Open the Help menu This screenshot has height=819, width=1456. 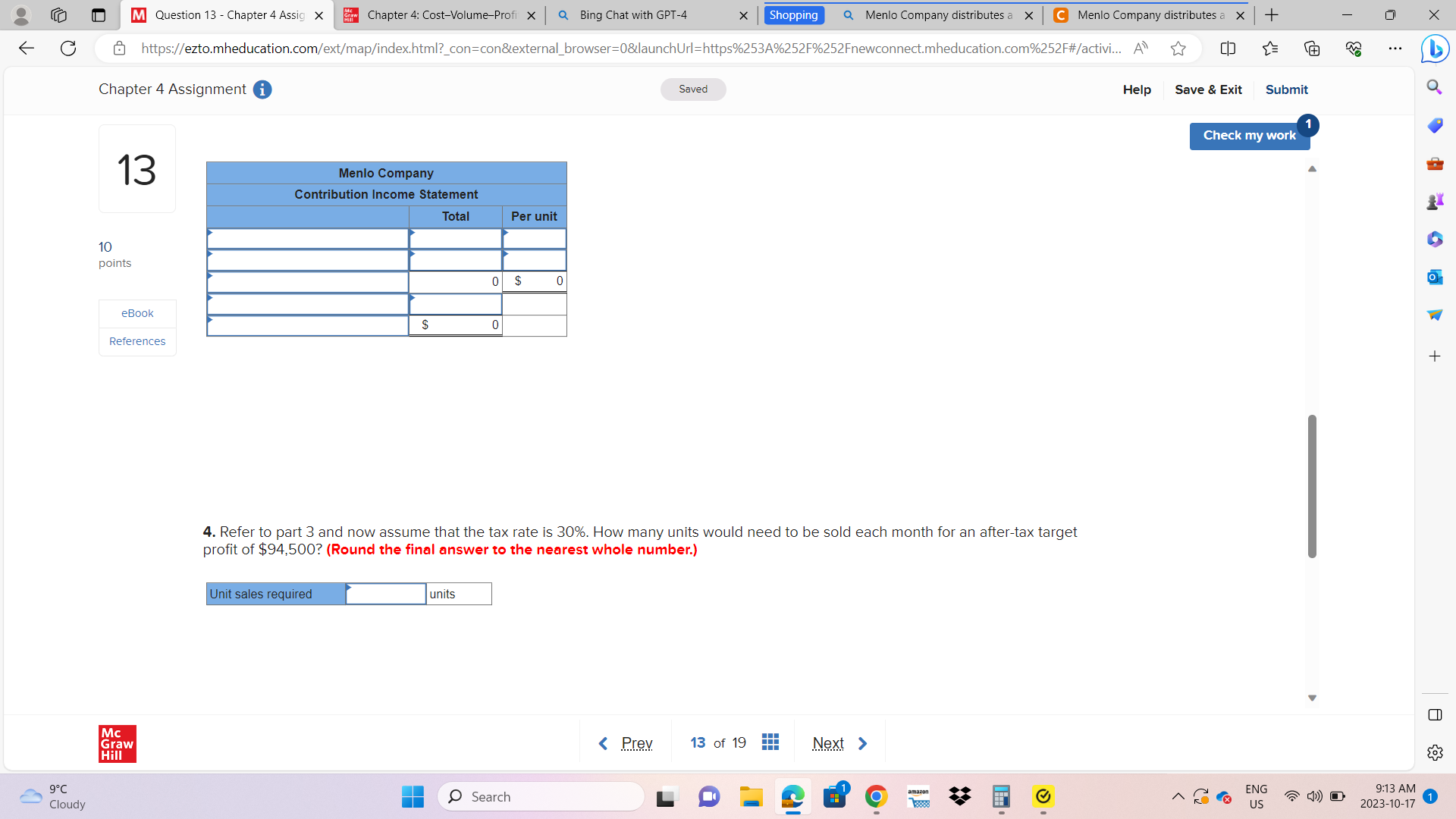point(1137,89)
